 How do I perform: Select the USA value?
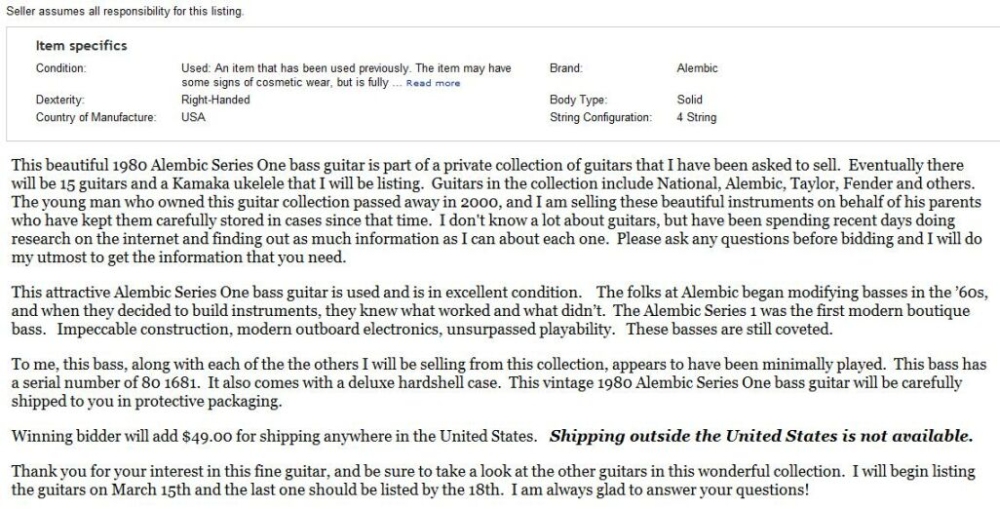coord(192,117)
